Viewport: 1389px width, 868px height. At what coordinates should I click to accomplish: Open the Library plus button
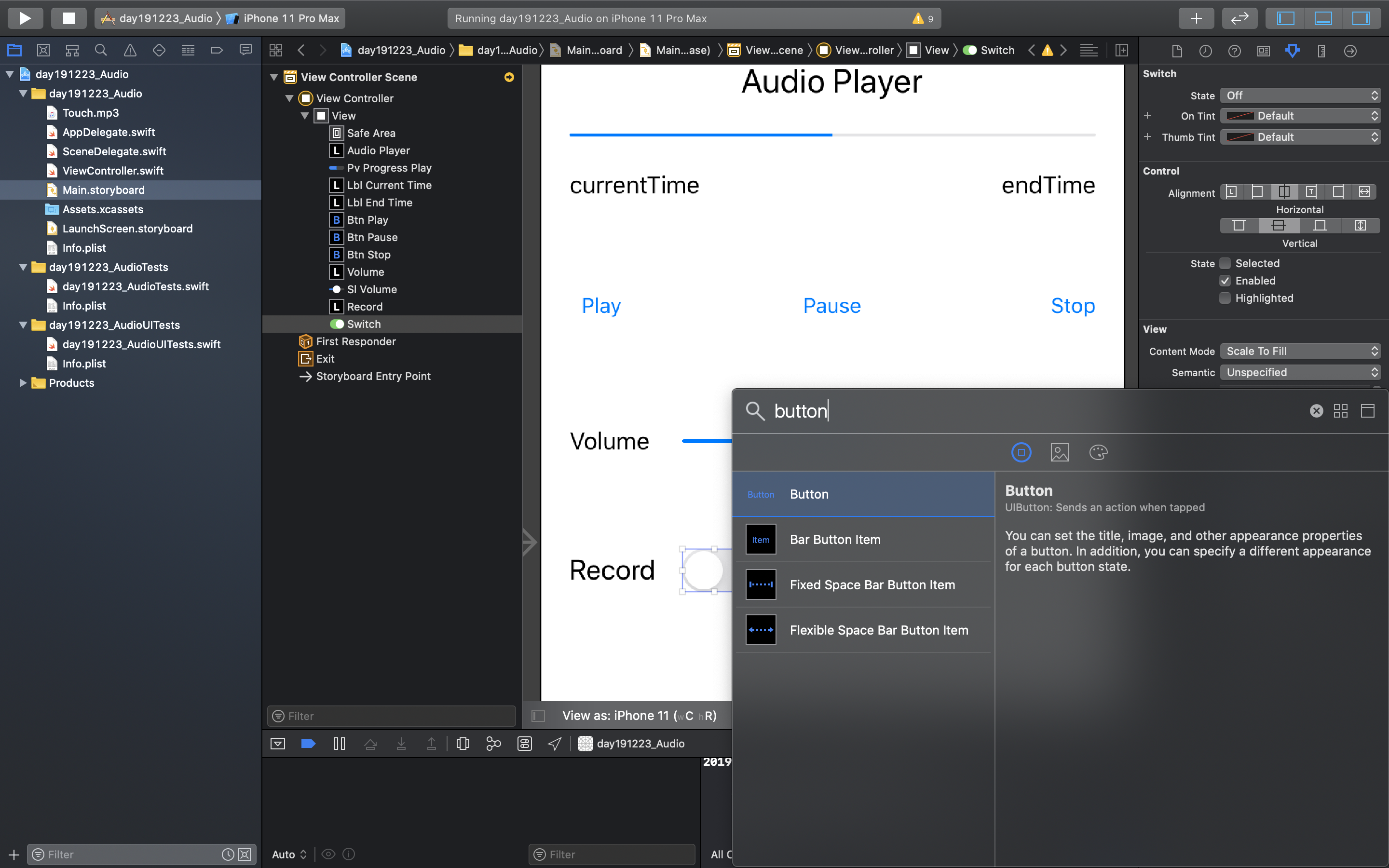(x=1196, y=18)
